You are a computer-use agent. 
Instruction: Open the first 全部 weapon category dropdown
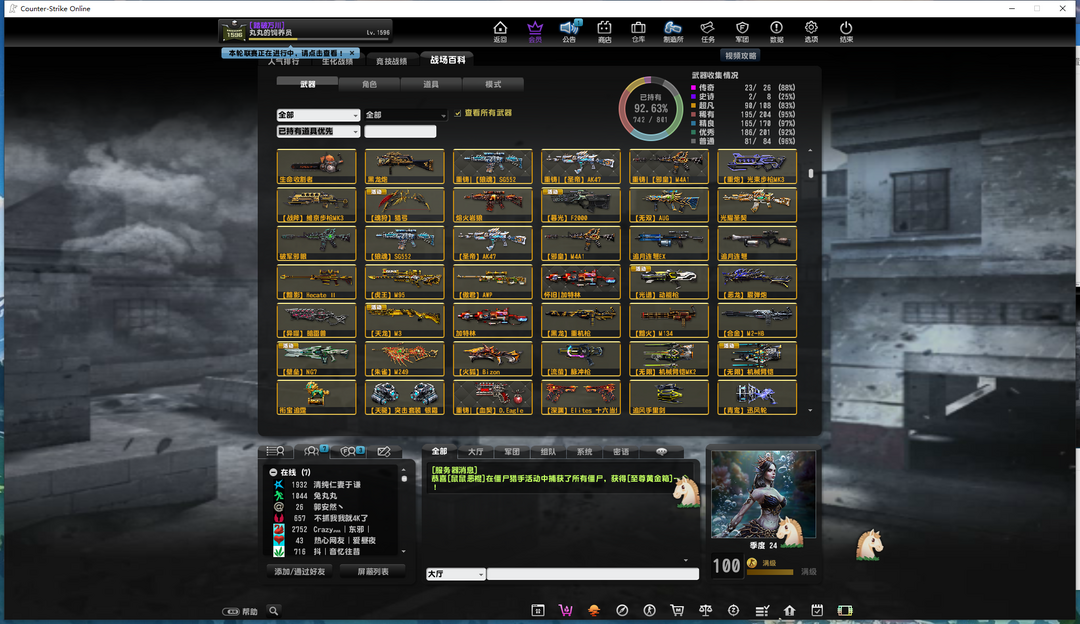pyautogui.click(x=318, y=115)
